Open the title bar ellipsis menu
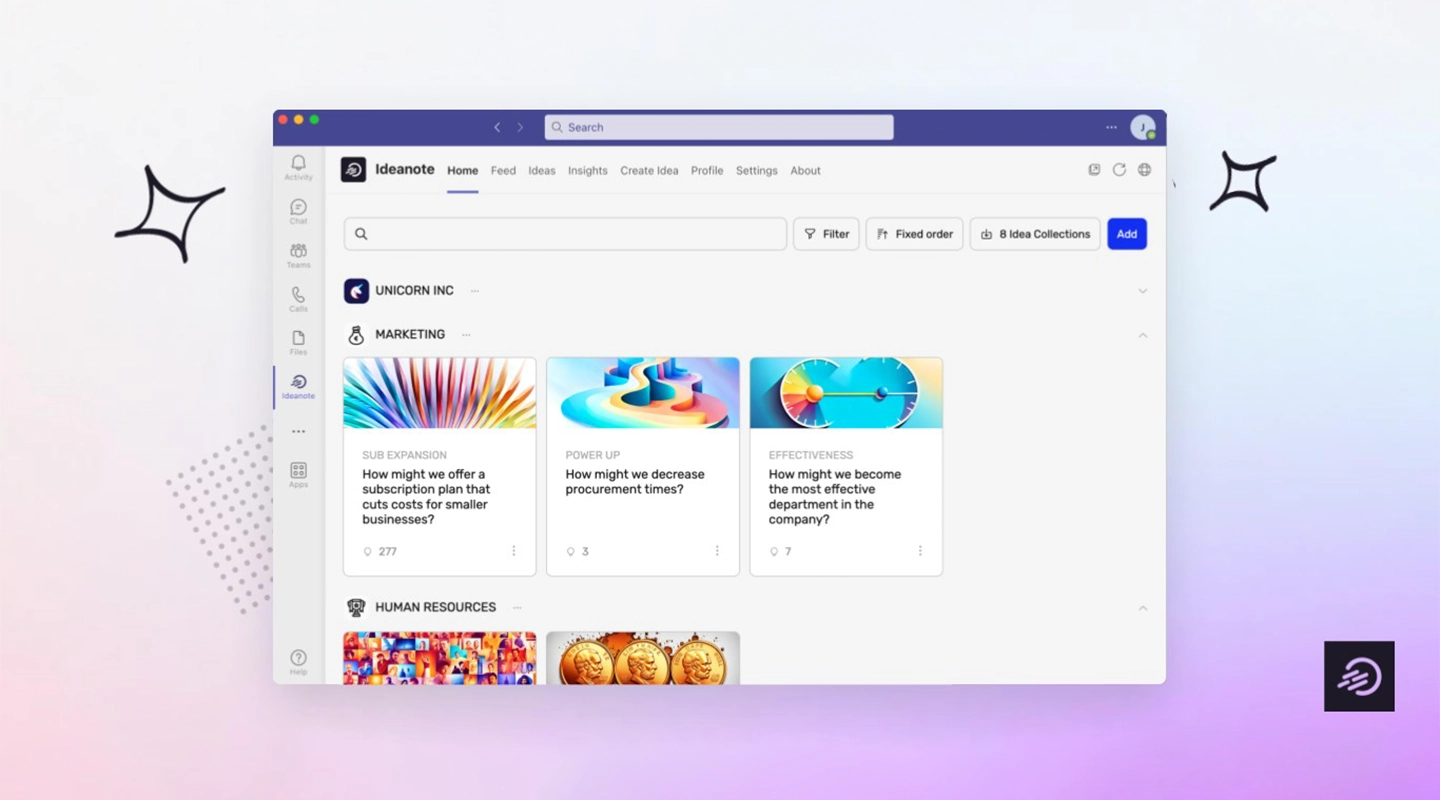1440x800 pixels. [1111, 127]
